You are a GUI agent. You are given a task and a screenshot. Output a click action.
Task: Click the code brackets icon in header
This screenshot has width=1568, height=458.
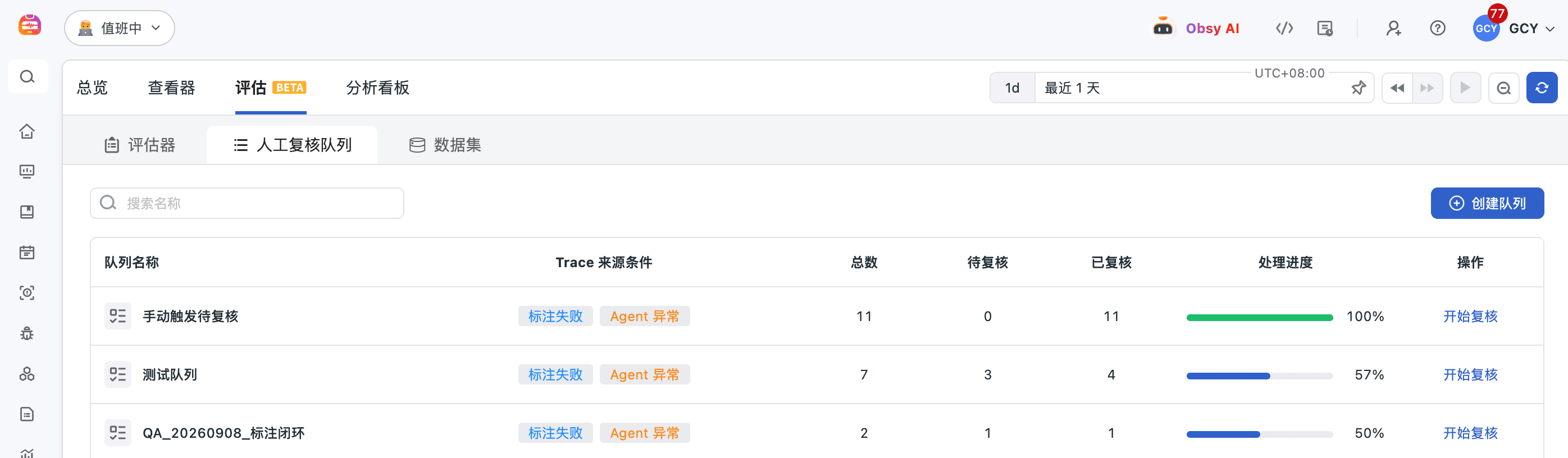pyautogui.click(x=1284, y=29)
